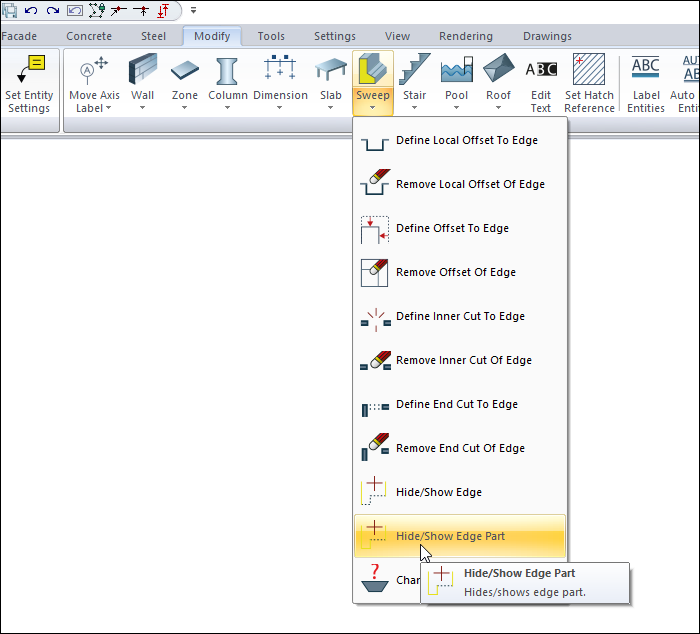The height and width of the screenshot is (634, 700).
Task: Choose highlighted Hide/Show Edge Part entry
Action: click(460, 536)
